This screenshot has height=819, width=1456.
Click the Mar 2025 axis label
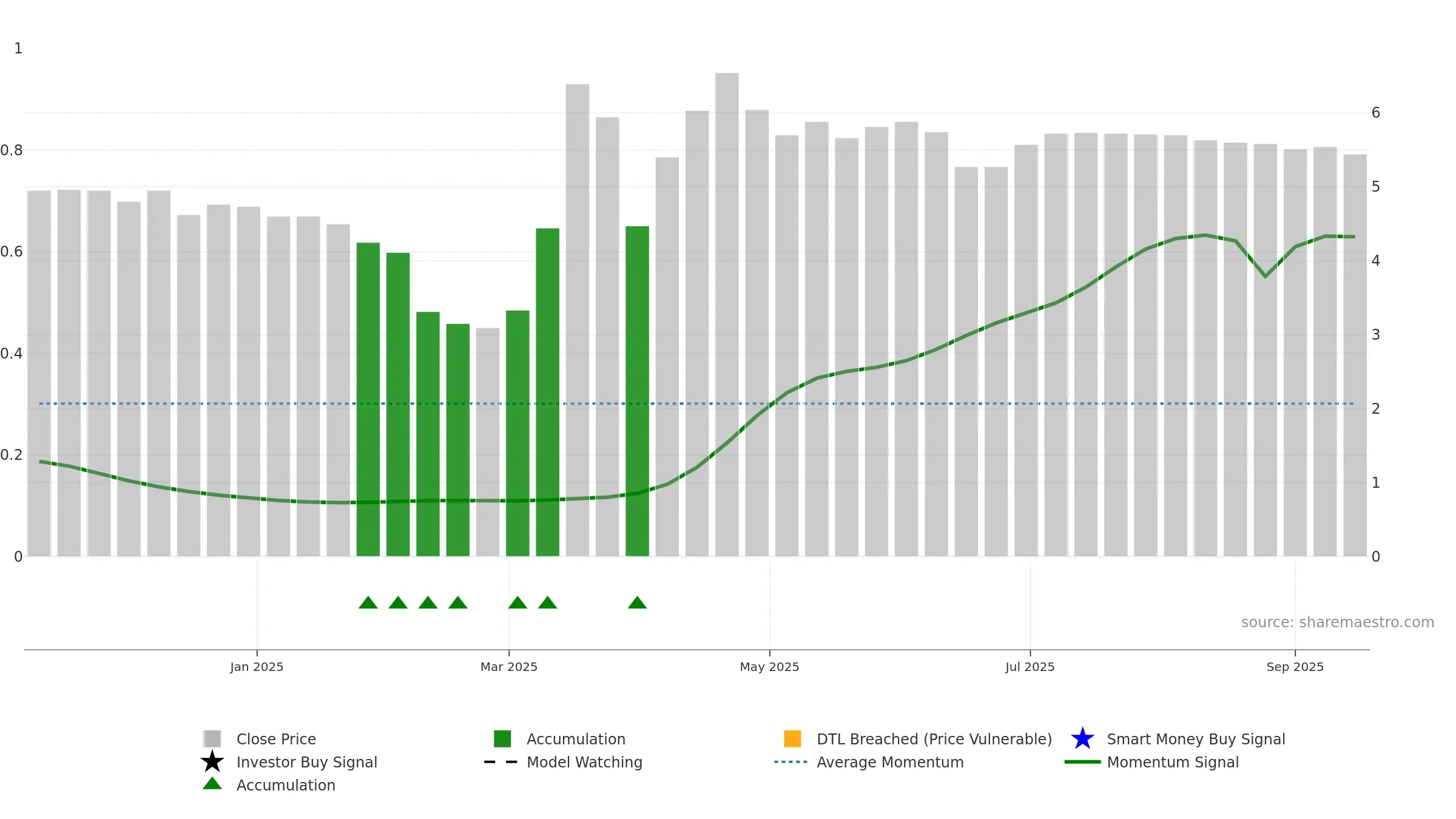click(509, 667)
